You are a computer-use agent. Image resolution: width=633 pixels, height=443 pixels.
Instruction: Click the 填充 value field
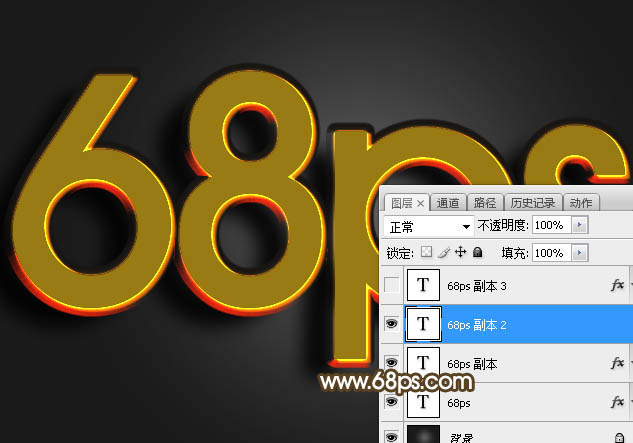pyautogui.click(x=551, y=253)
